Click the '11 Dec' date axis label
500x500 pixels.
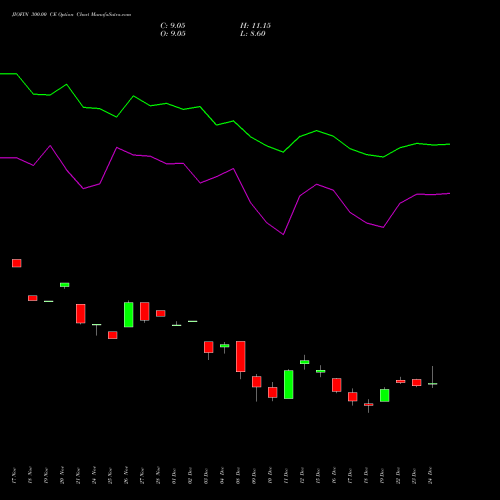(286, 476)
